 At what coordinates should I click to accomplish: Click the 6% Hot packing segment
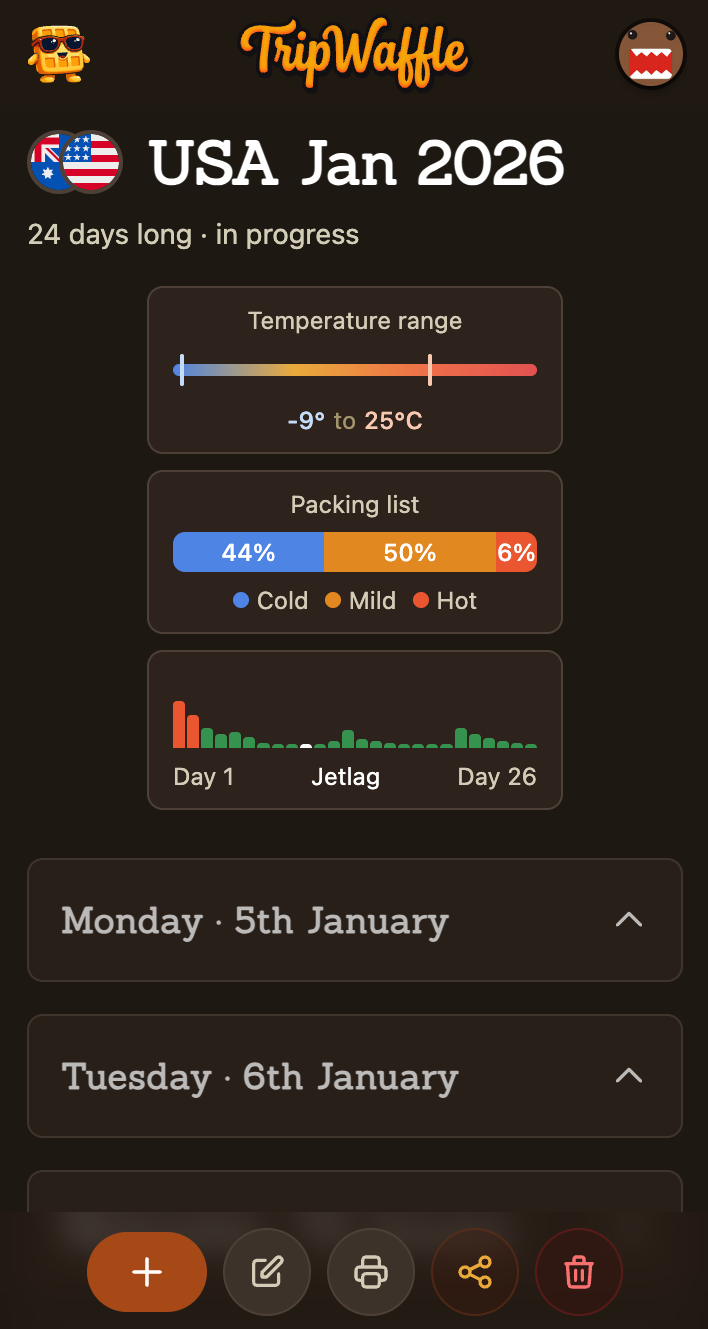(516, 552)
